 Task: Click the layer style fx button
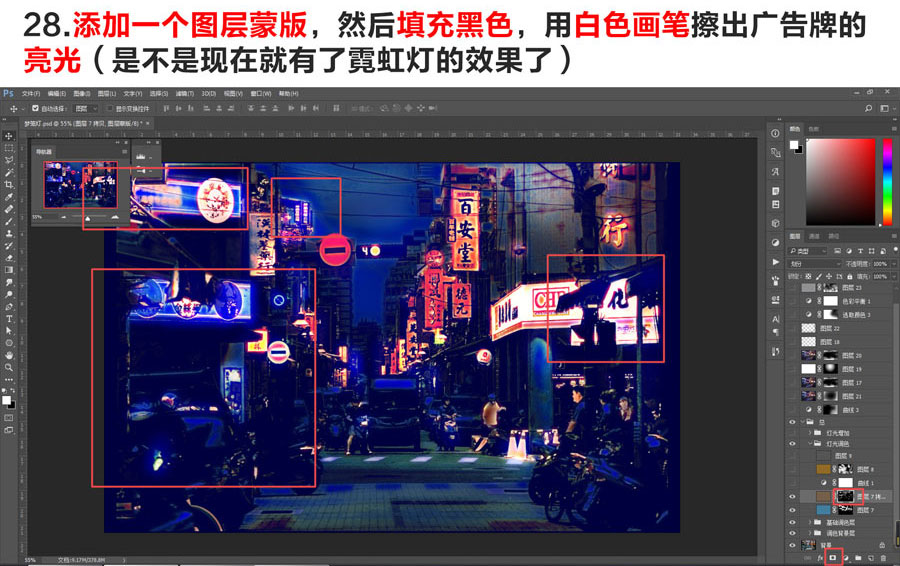820,557
